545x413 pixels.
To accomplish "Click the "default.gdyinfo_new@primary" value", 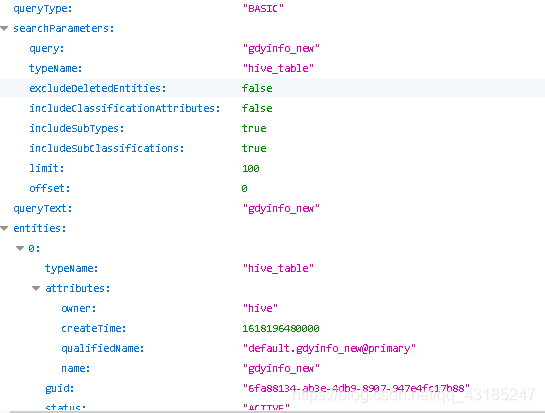I will (x=329, y=348).
